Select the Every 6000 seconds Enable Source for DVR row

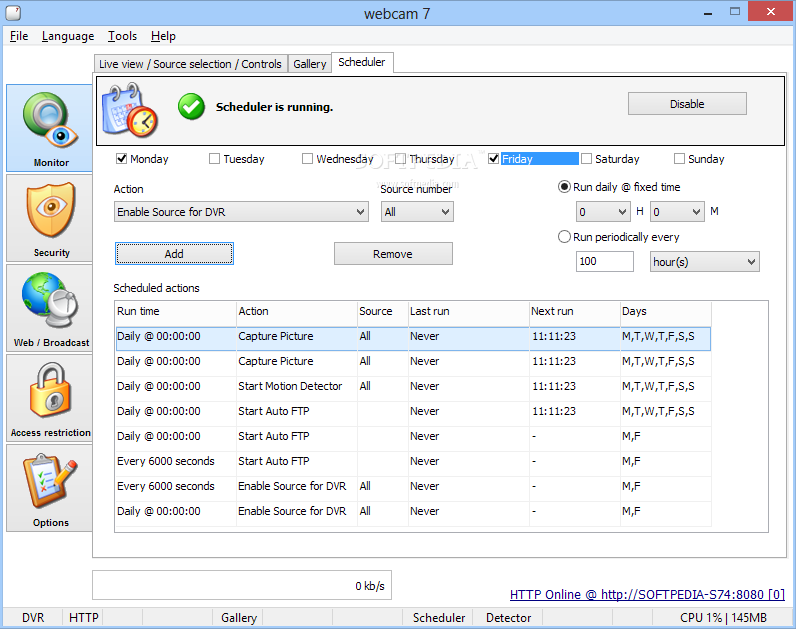coord(413,486)
